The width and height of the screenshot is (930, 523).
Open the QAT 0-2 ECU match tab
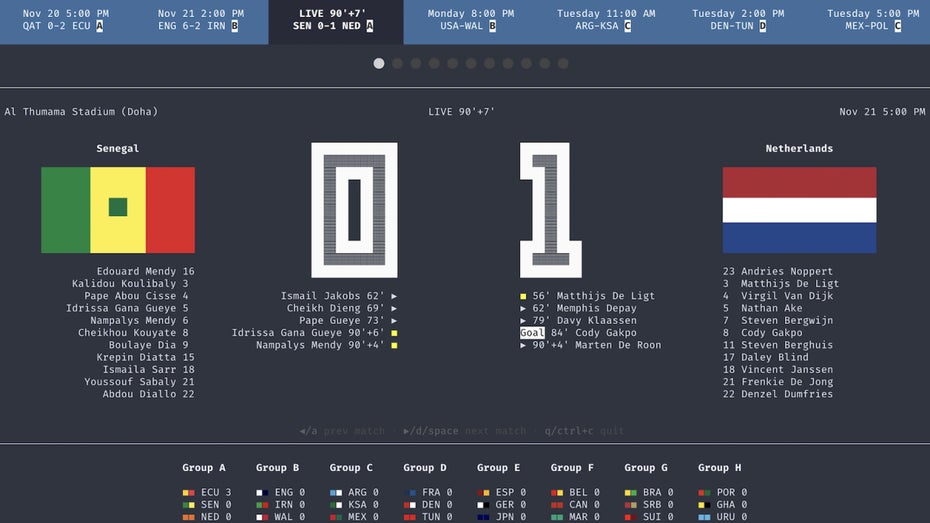pos(64,21)
